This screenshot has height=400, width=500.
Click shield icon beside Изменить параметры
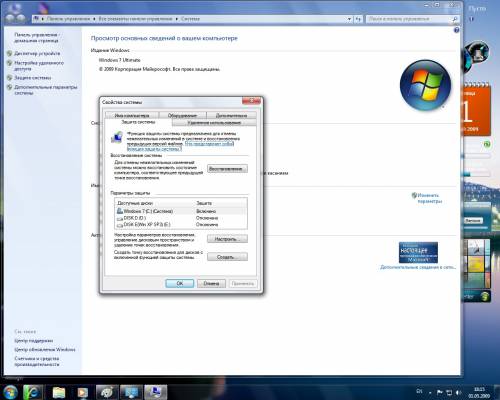tap(414, 195)
